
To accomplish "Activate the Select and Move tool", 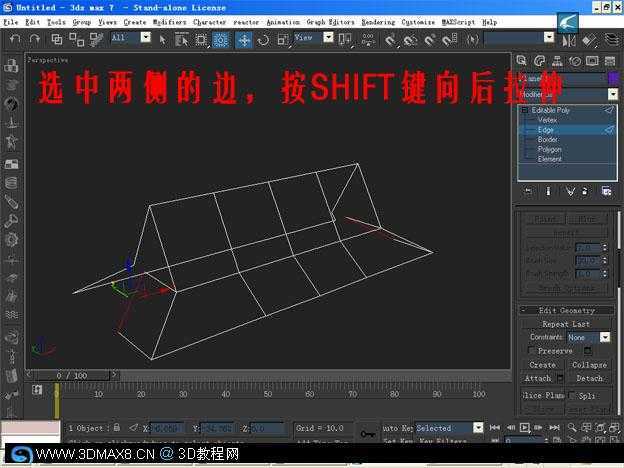I will click(x=244, y=40).
